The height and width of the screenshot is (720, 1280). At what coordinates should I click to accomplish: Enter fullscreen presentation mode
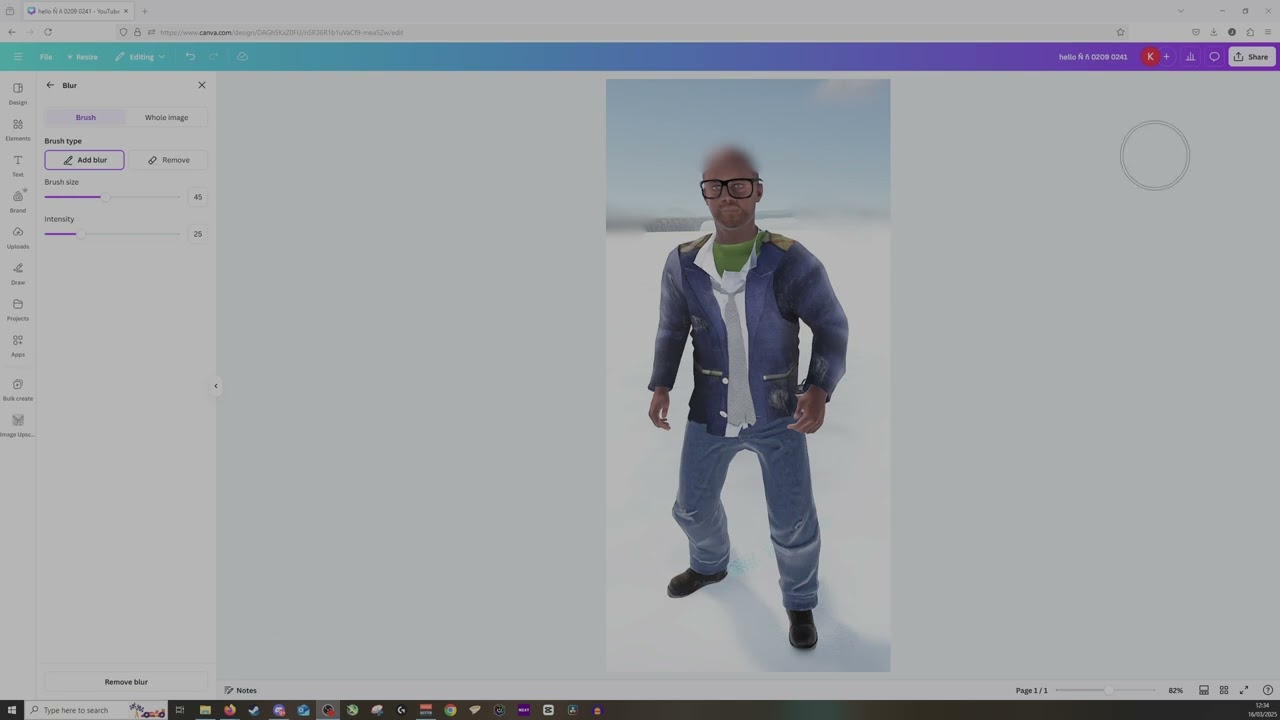tap(1244, 690)
